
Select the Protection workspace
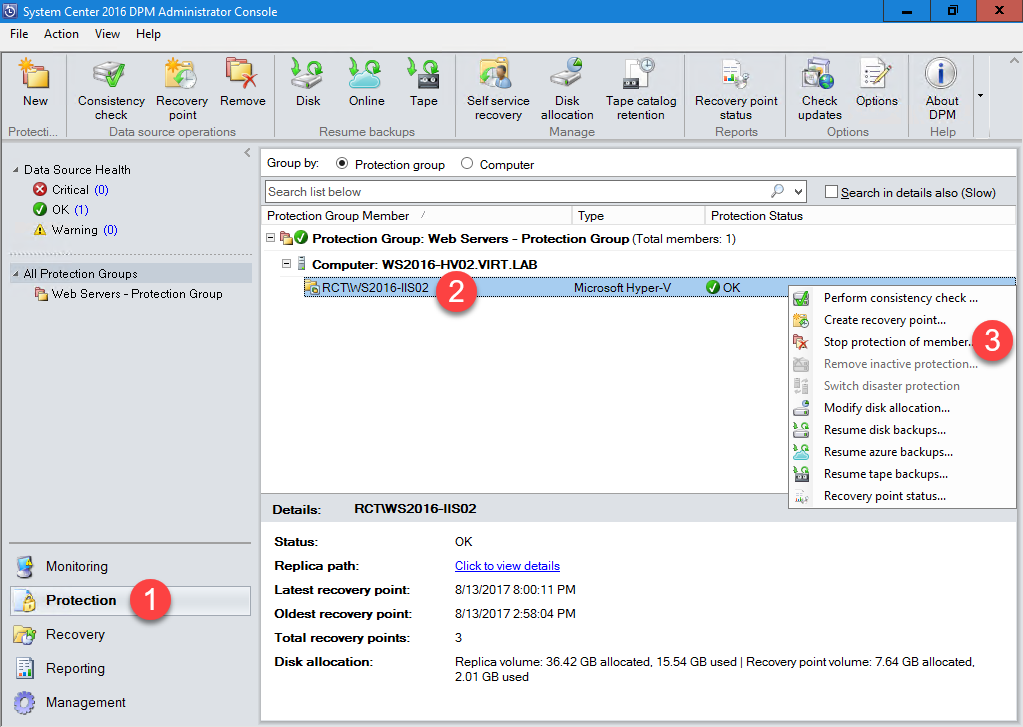(x=130, y=600)
